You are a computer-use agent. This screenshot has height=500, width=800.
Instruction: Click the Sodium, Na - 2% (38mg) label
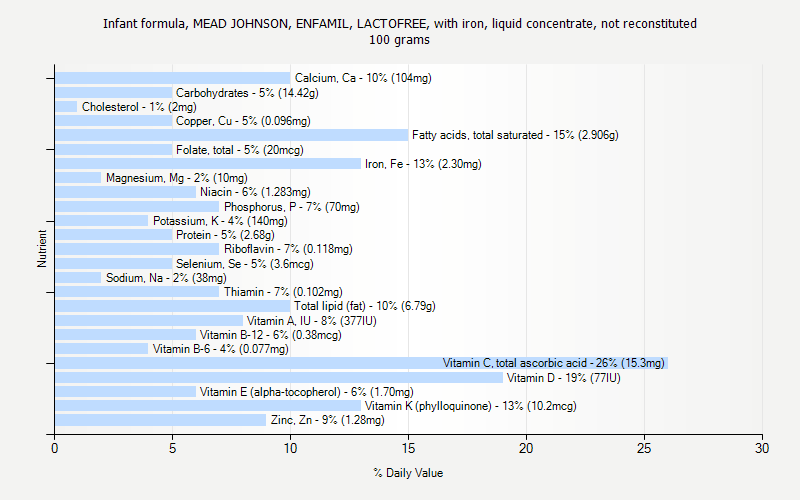pyautogui.click(x=166, y=278)
